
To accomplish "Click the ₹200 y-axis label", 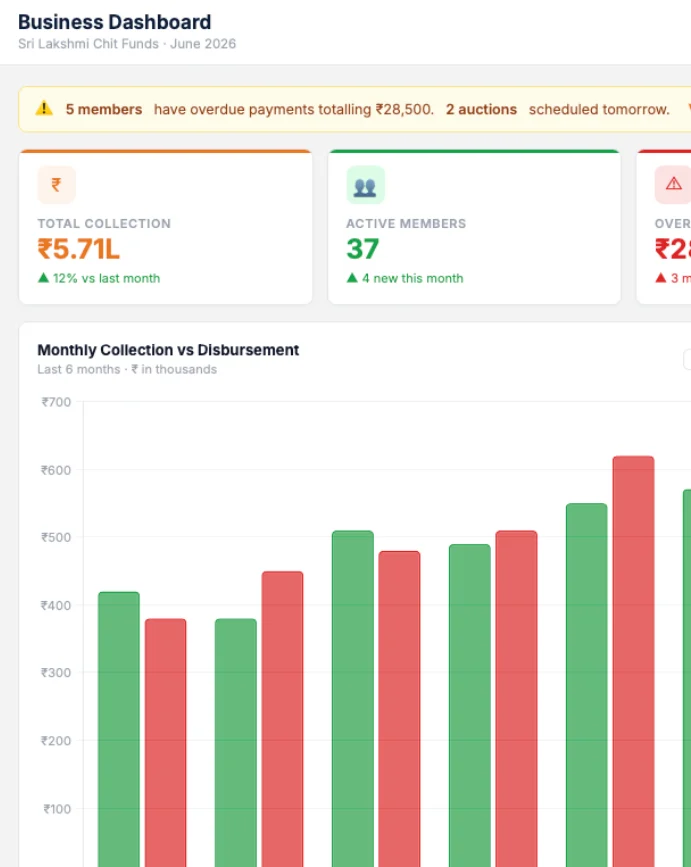I will [56, 741].
